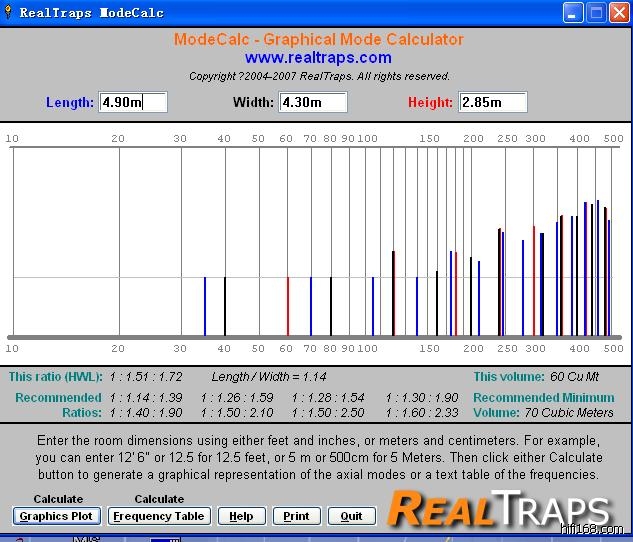The height and width of the screenshot is (542, 633).
Task: Click the RealTraps logo at bottom right
Action: click(498, 508)
